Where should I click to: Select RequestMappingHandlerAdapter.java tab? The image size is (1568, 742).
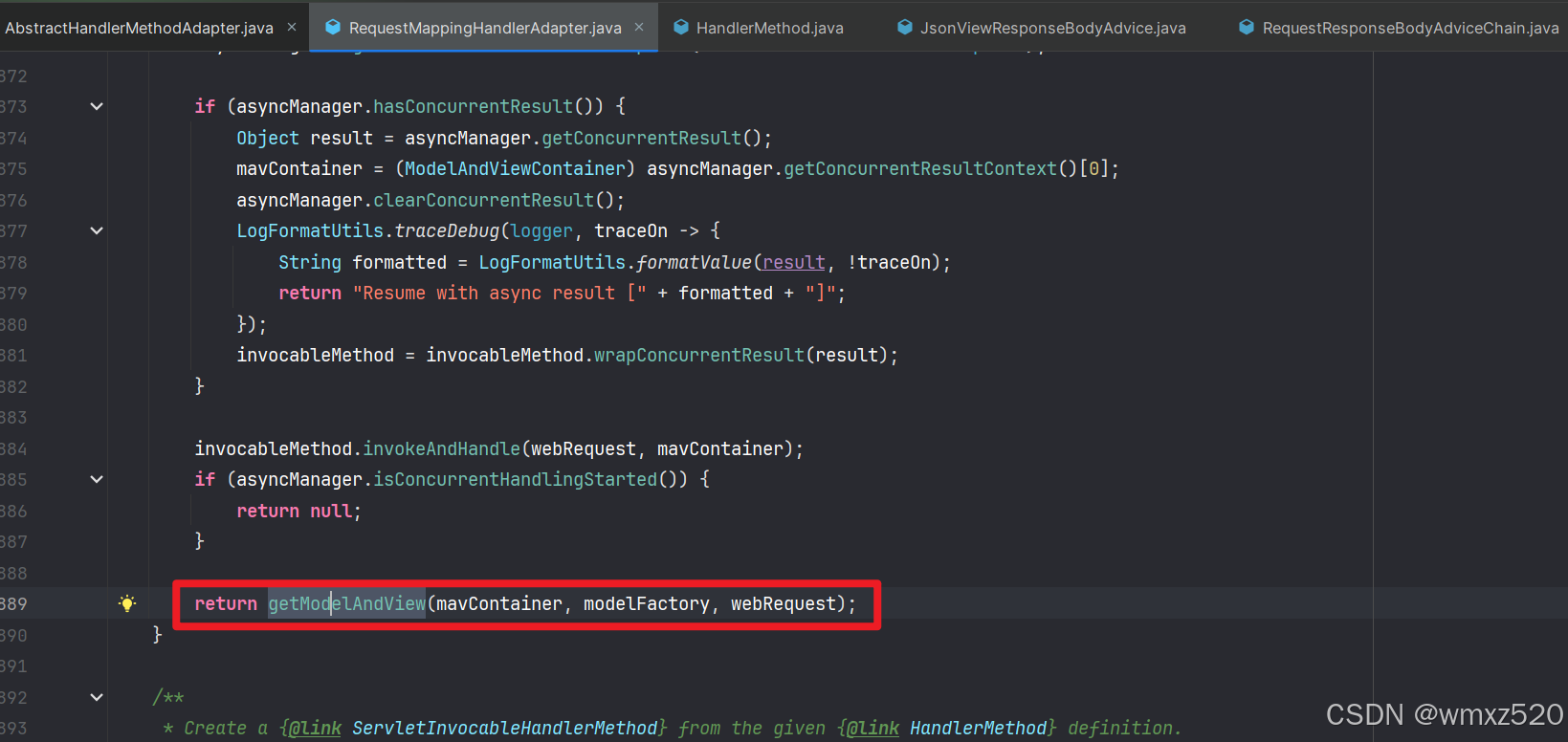pyautogui.click(x=485, y=28)
